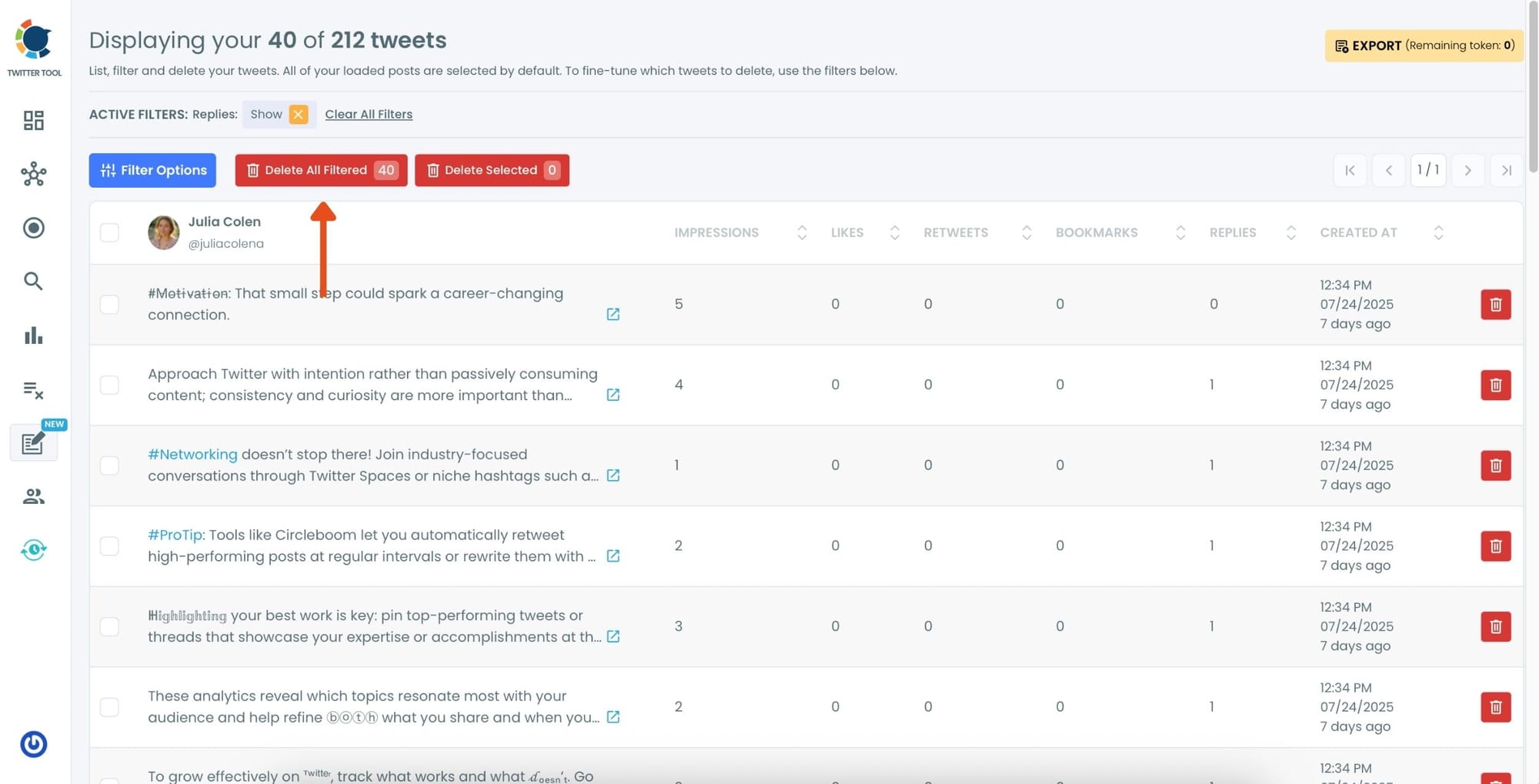Viewport: 1539px width, 784px height.
Task: Sort tweets by Replies column
Action: click(x=1291, y=232)
